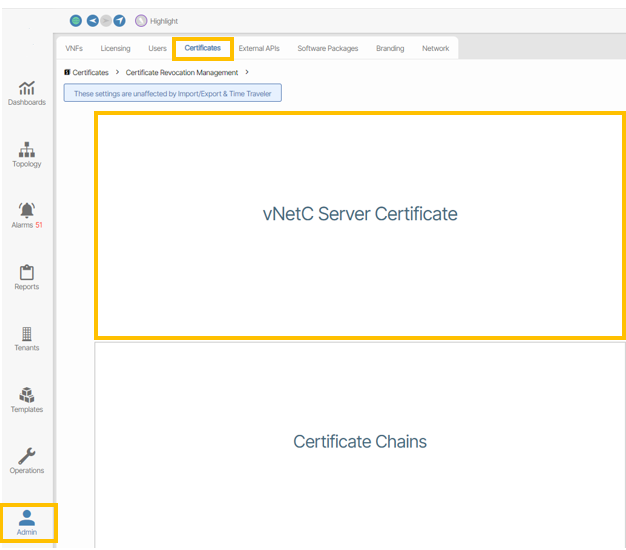
Task: Click Certificate Revocation Management breadcrumb
Action: [x=182, y=73]
